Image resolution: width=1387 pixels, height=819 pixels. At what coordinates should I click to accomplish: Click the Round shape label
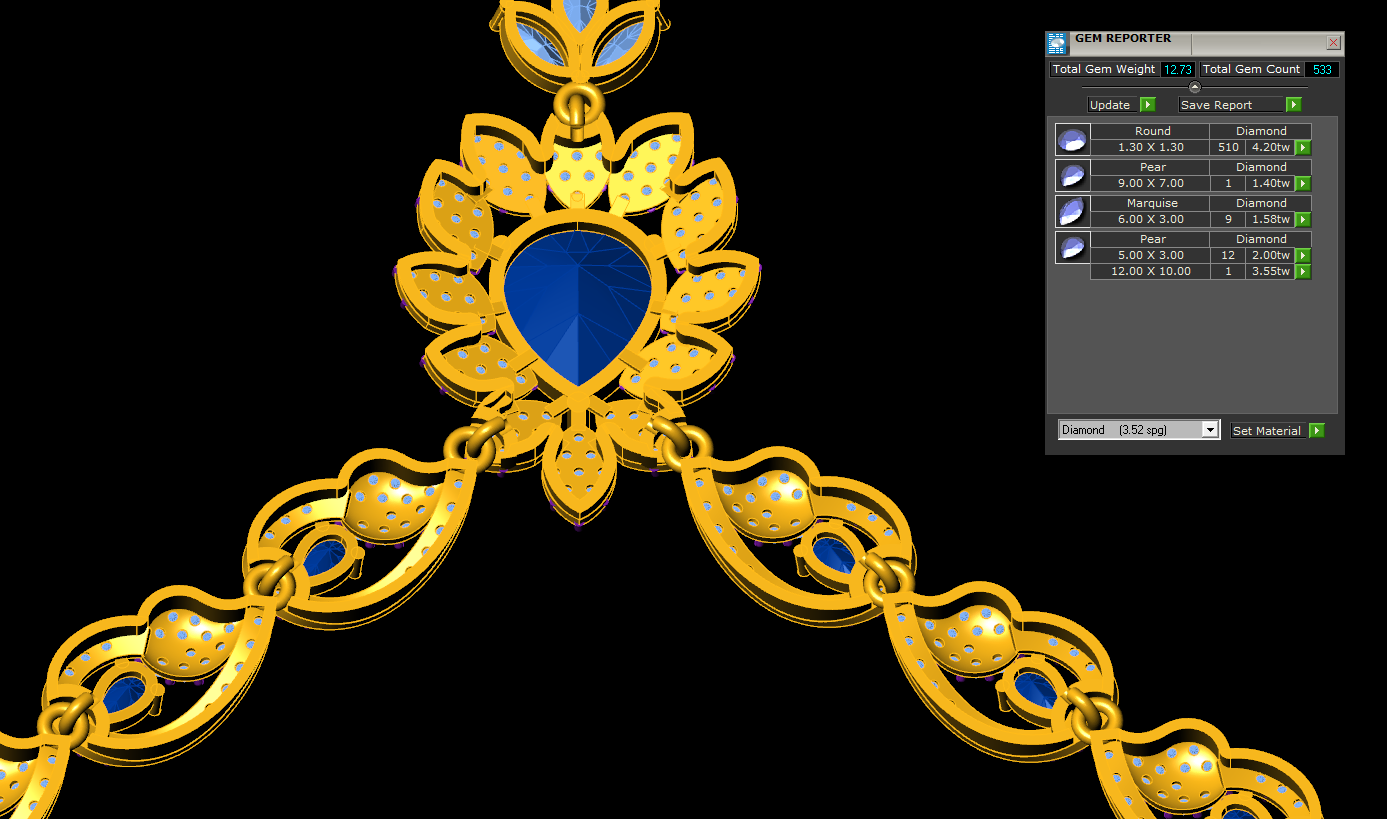pos(1152,131)
